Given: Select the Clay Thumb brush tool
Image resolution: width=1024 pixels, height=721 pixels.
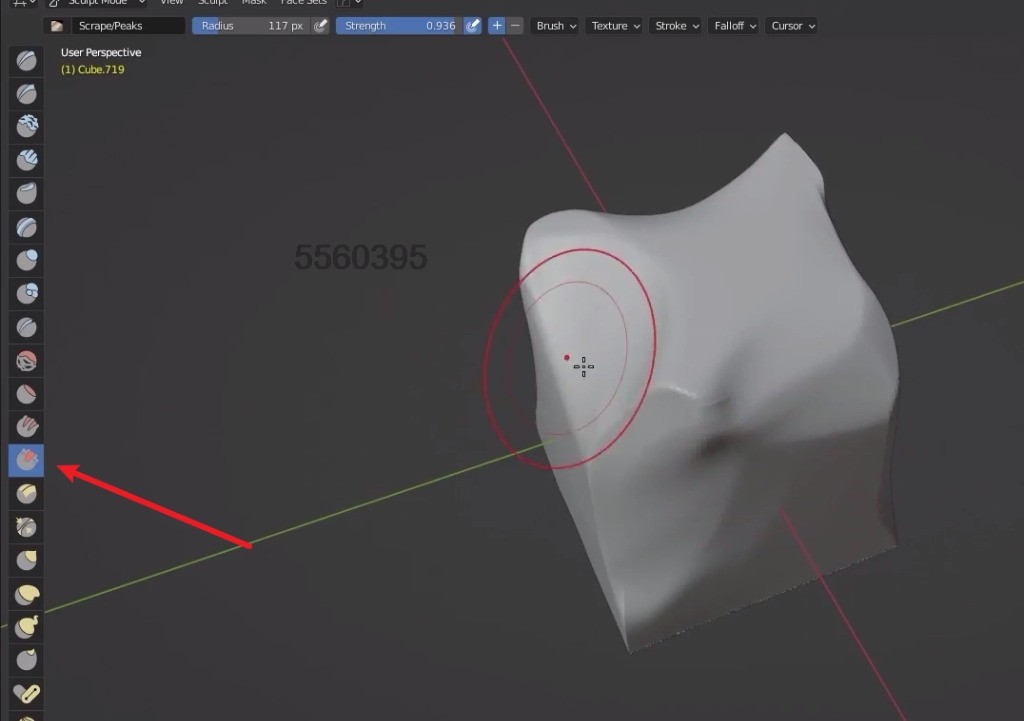Looking at the screenshot, I should point(26,194).
